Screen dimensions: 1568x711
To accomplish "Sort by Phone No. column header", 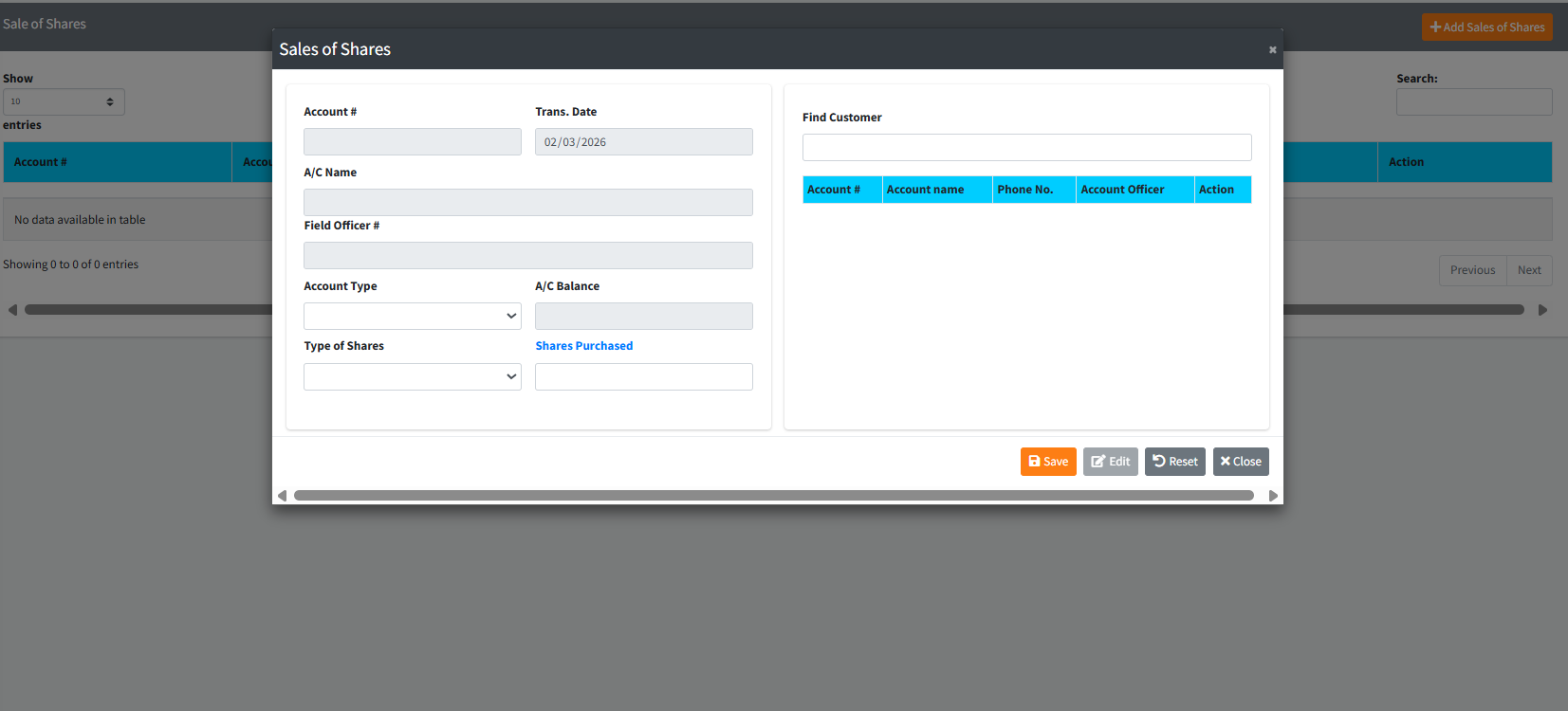I will pyautogui.click(x=1033, y=190).
